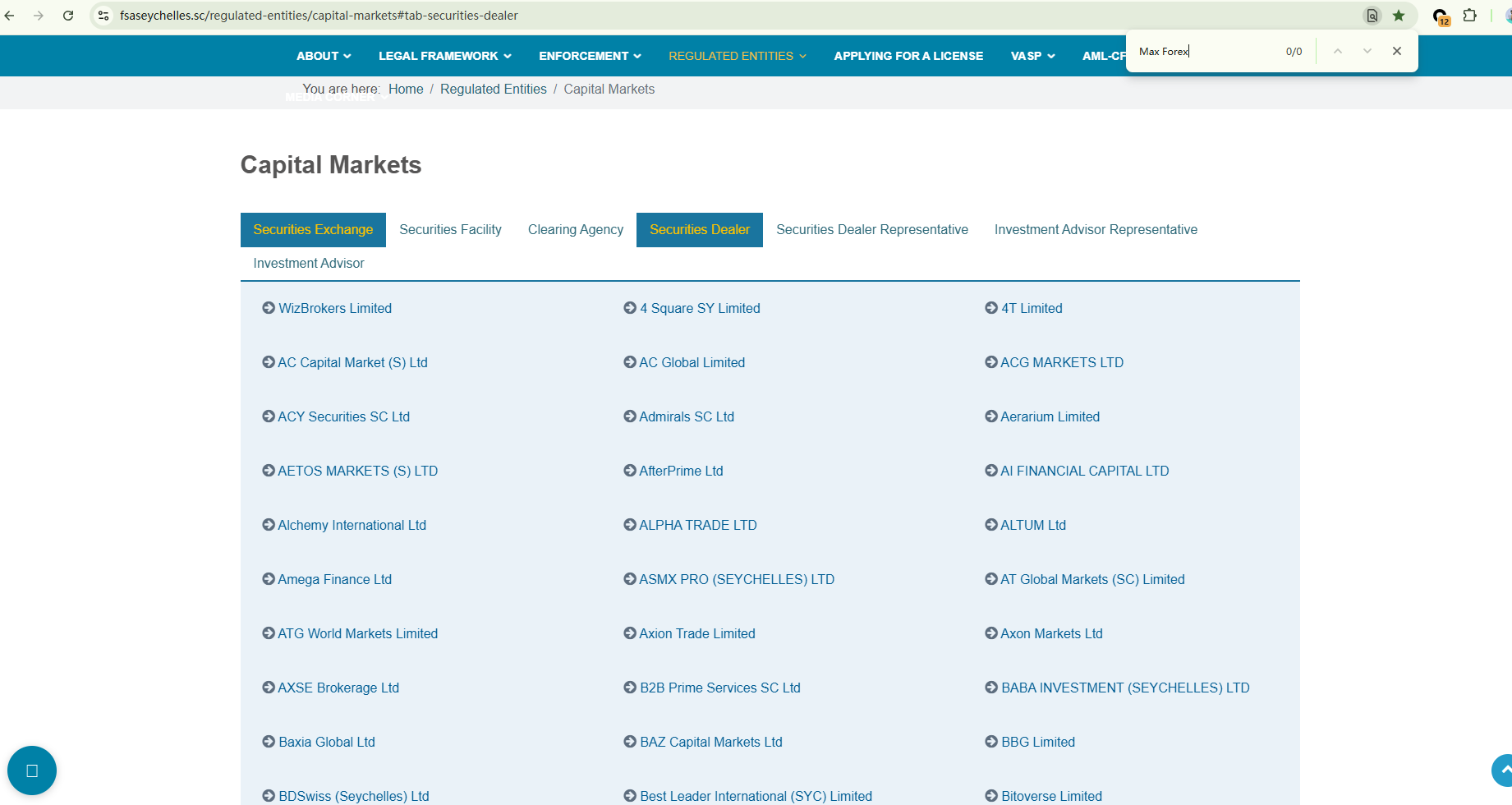This screenshot has width=1512, height=805.
Task: Open the WizBrokers Limited link
Action: [x=334, y=309]
